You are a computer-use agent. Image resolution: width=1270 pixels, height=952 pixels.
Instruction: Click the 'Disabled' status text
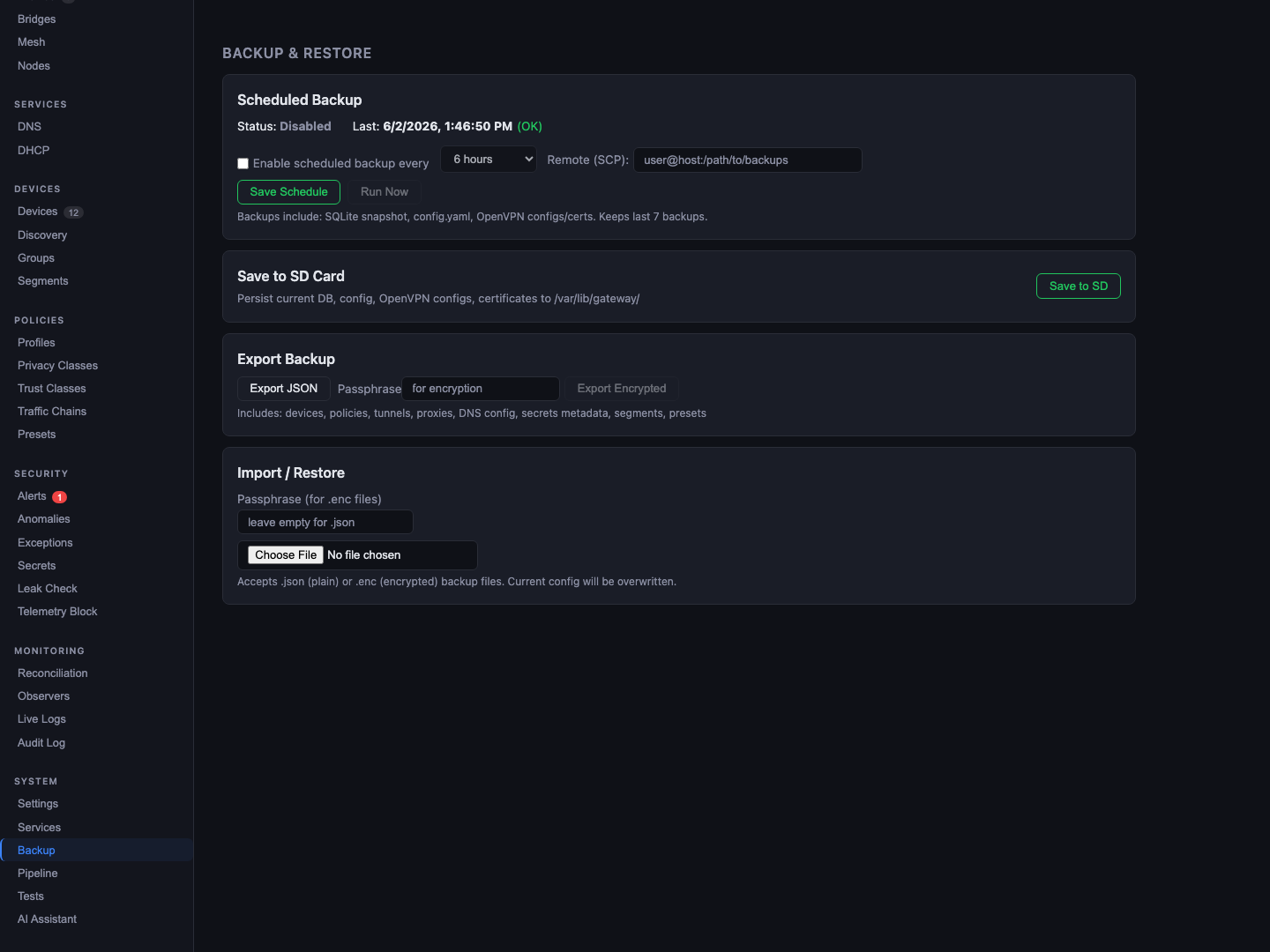[305, 127]
